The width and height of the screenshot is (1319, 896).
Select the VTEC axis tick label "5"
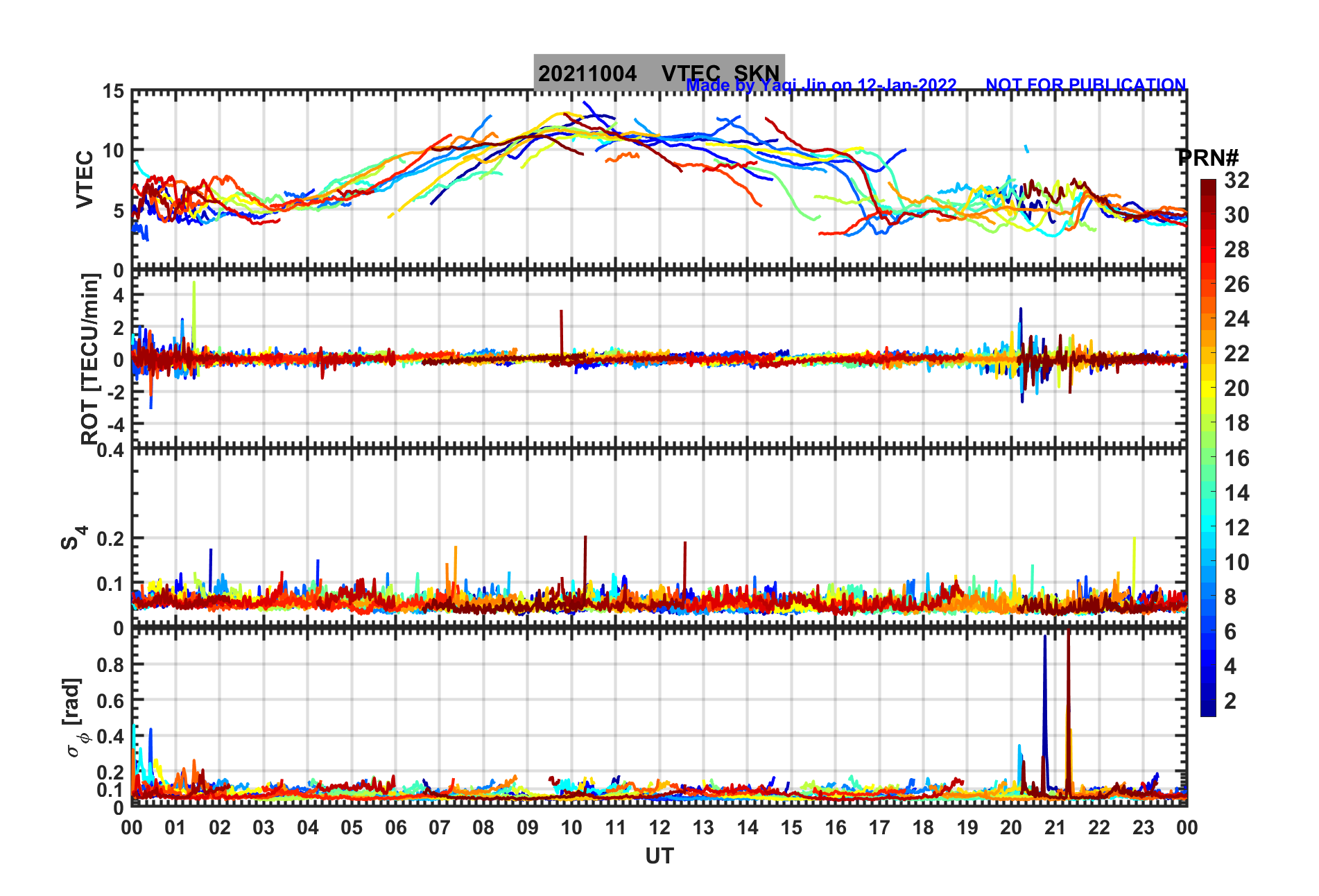pos(119,211)
